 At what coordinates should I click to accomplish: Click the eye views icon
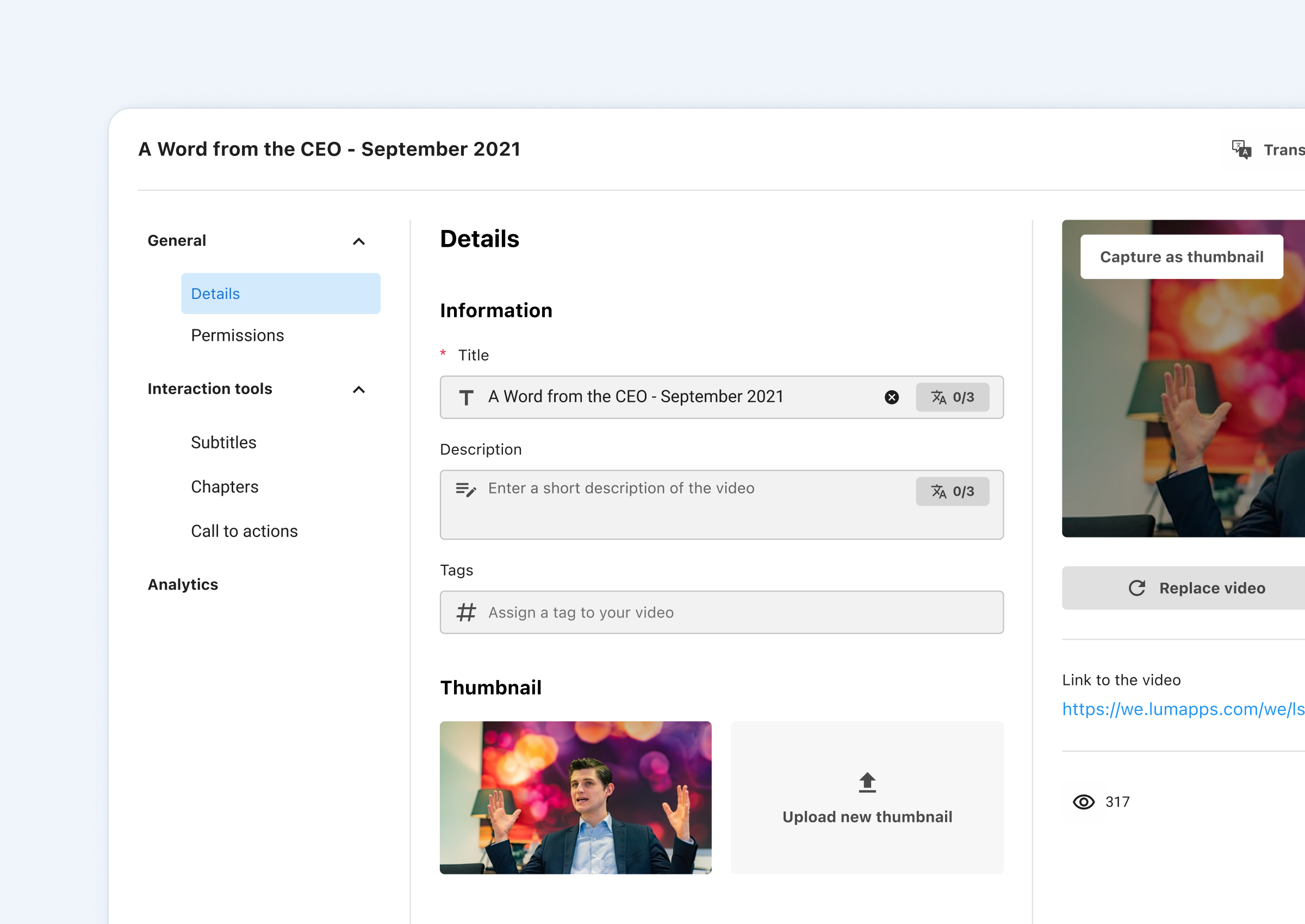point(1084,802)
